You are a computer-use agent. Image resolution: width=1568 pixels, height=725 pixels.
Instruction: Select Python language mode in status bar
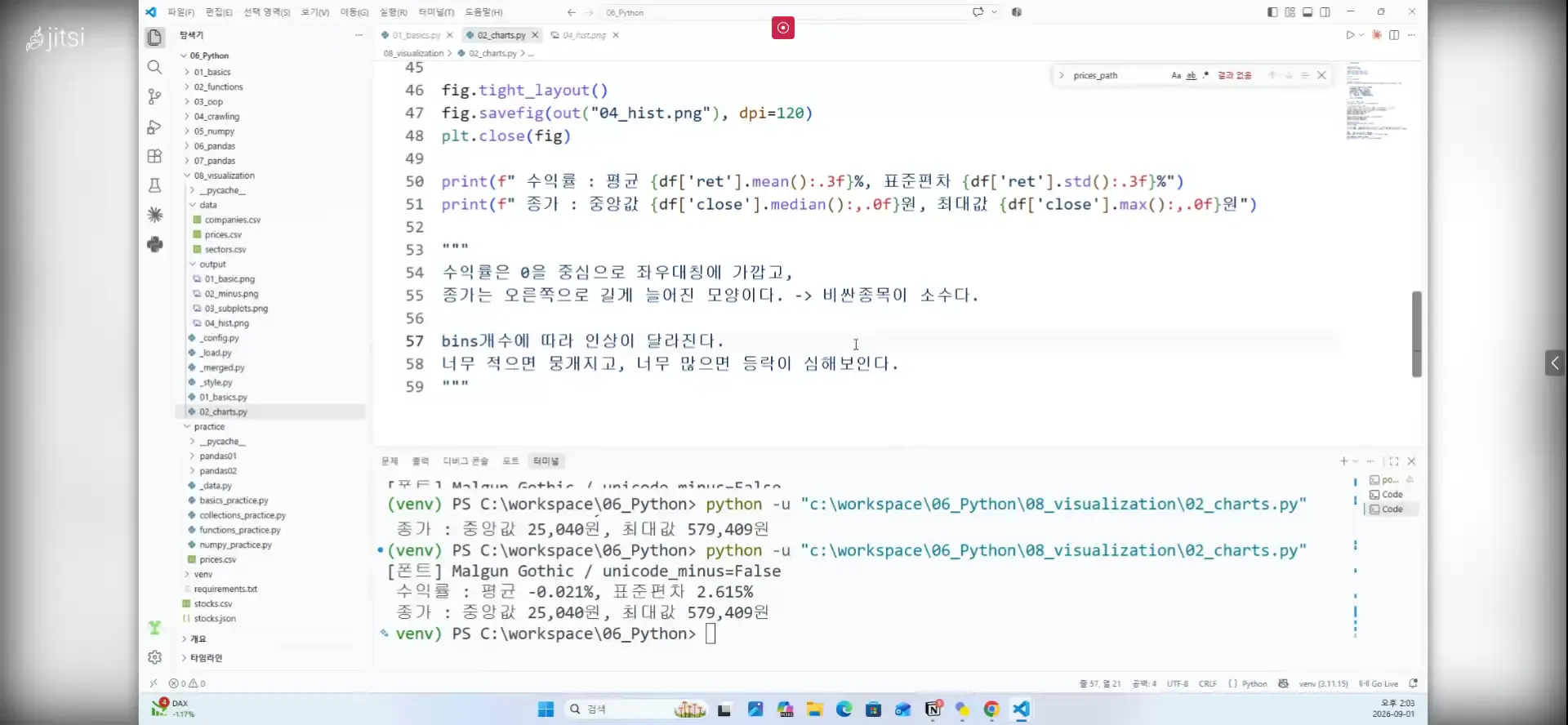1254,683
